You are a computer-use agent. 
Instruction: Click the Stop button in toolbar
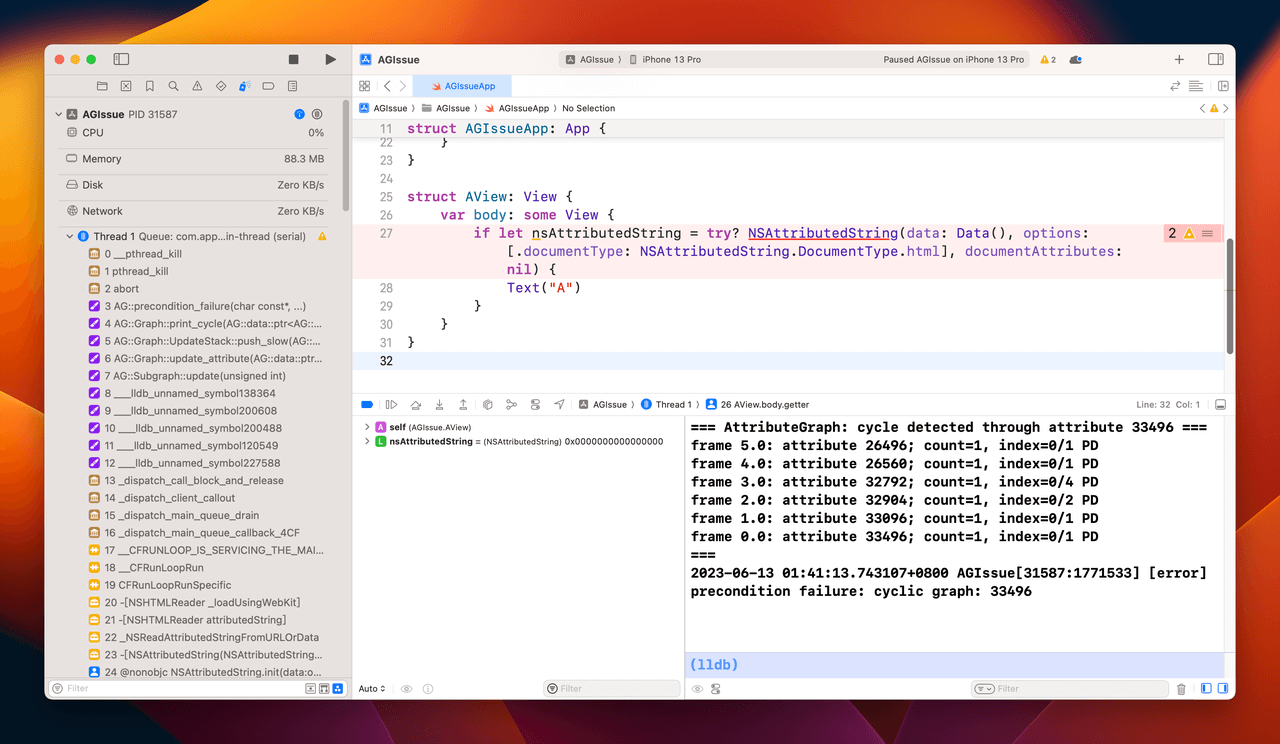(x=293, y=60)
